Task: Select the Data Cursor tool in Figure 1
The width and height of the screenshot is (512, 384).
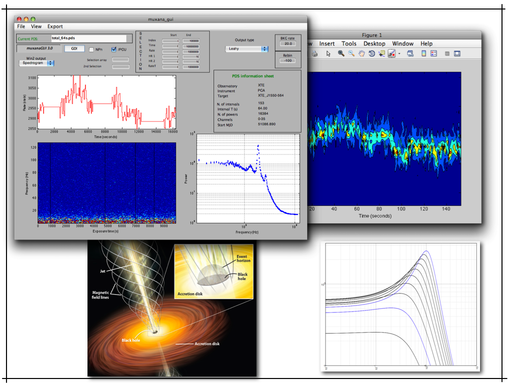Action: point(382,53)
